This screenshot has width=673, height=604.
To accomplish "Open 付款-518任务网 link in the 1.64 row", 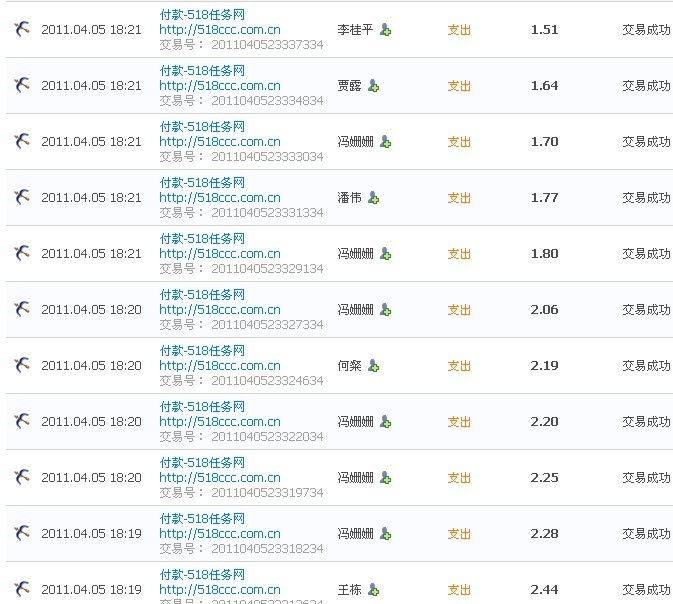I will 202,71.
